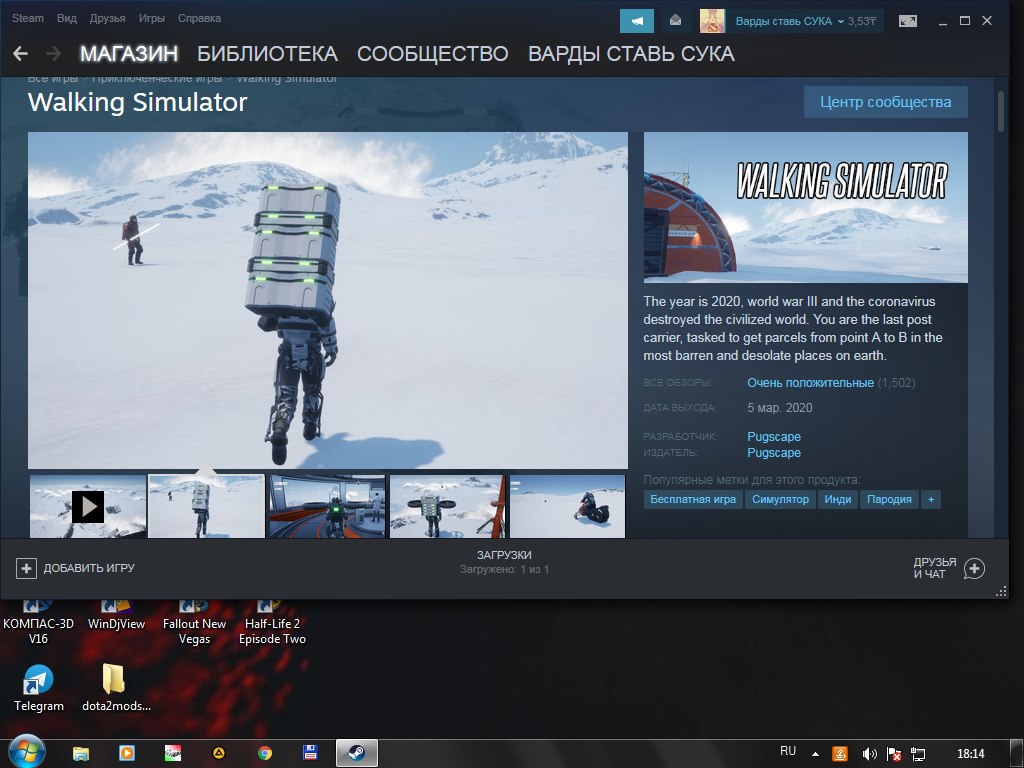Open ЗАГРУЗКИ downloads section
The height and width of the screenshot is (768, 1024).
point(504,555)
